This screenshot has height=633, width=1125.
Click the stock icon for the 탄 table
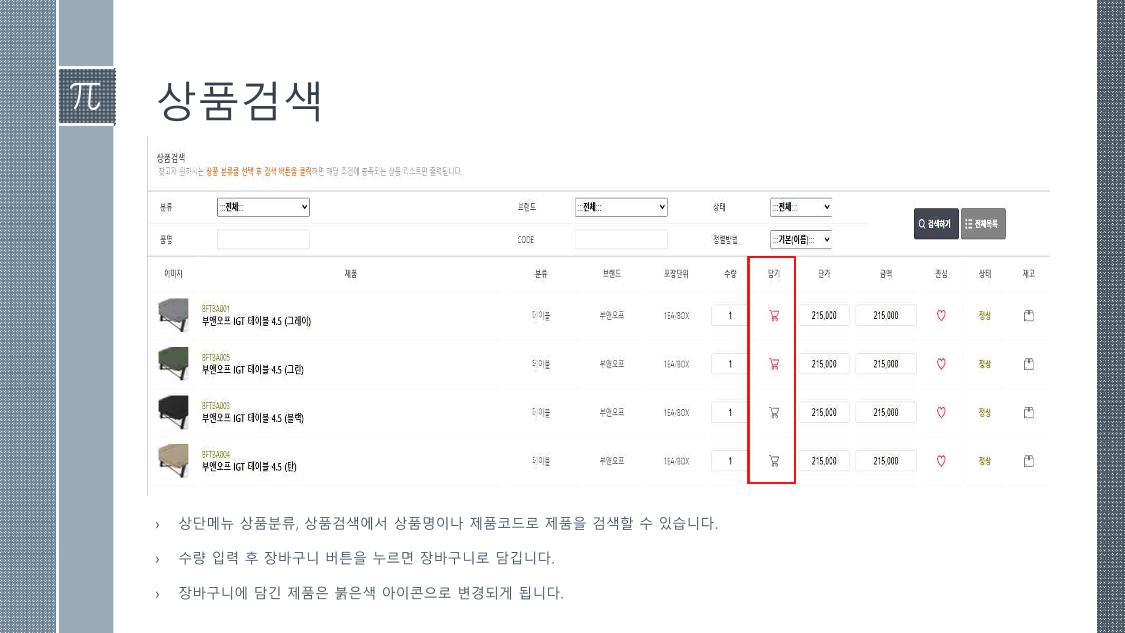(x=1028, y=461)
